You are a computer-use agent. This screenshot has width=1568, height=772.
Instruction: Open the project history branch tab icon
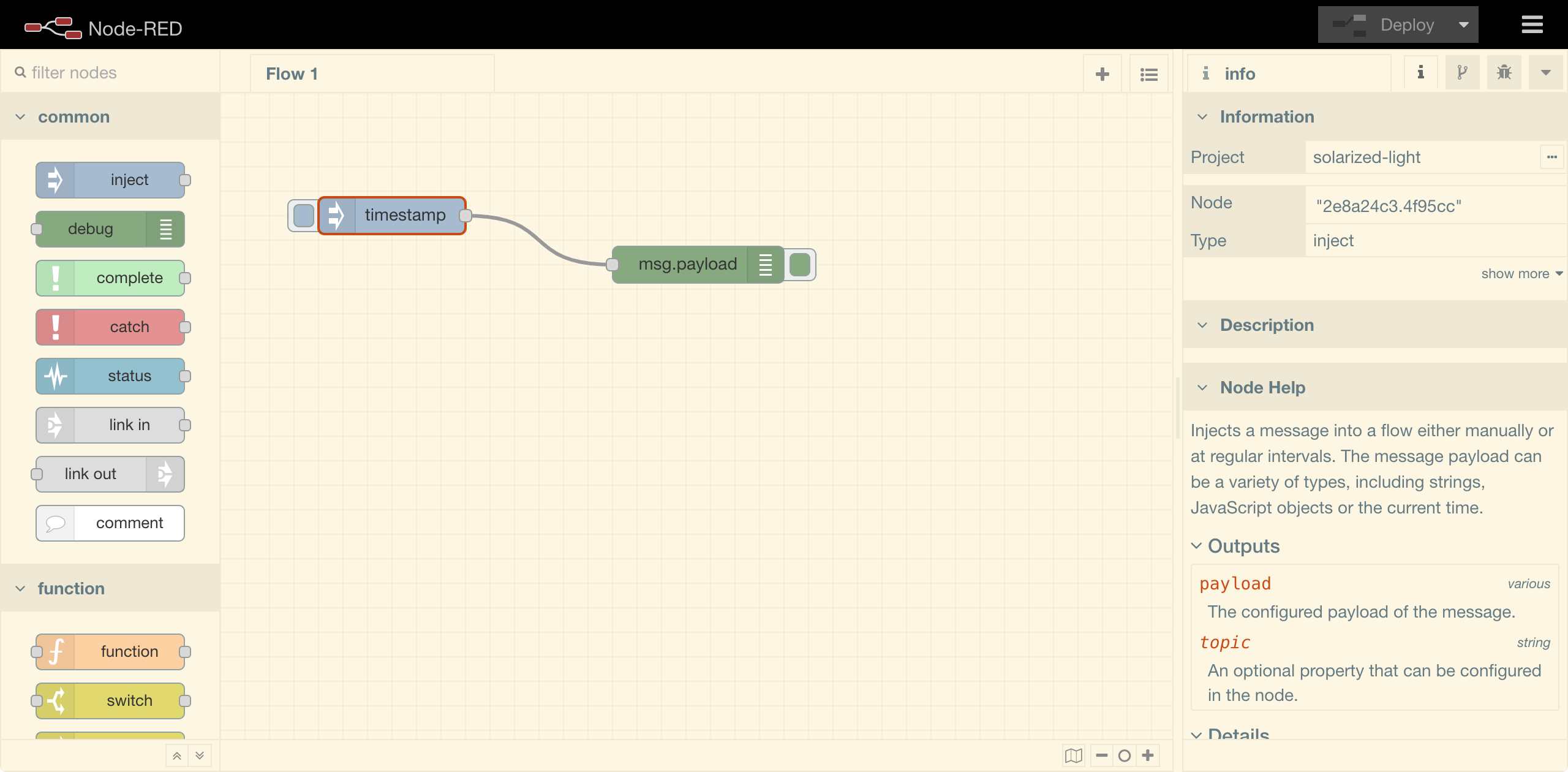point(1462,73)
